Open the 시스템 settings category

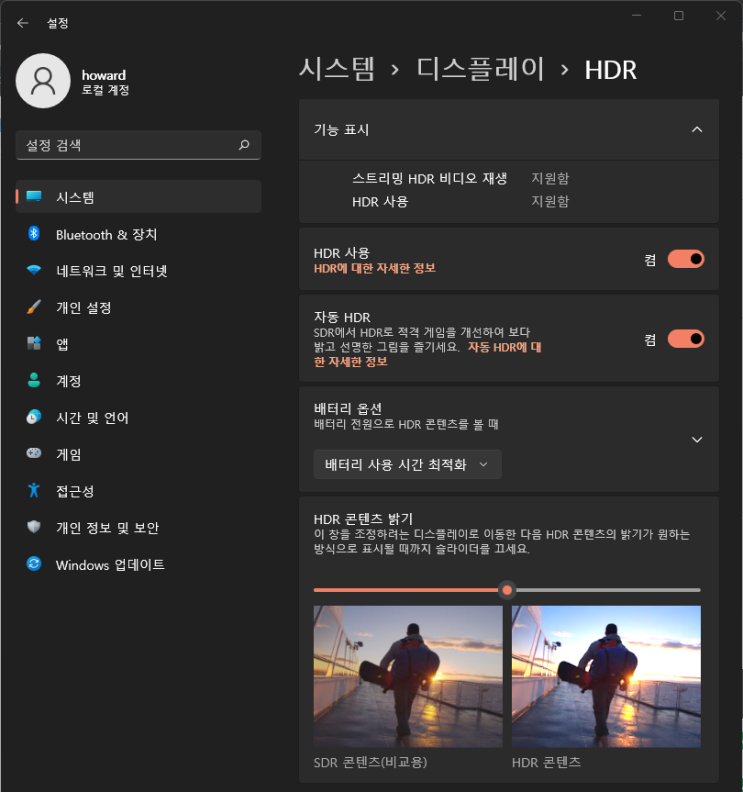click(138, 196)
